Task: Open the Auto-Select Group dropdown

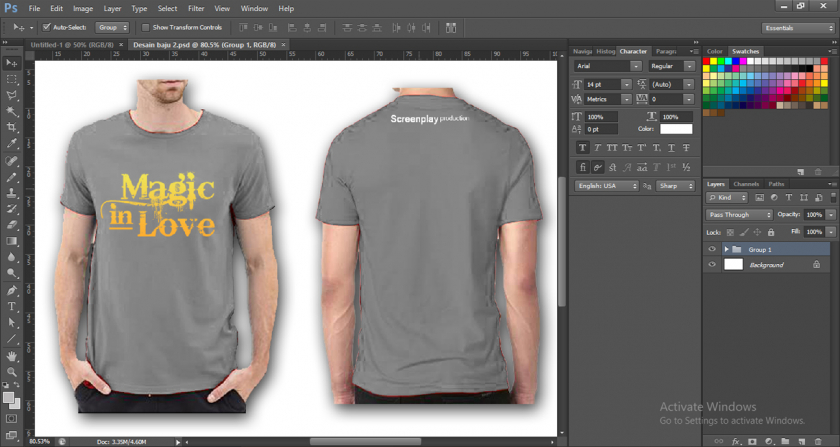Action: click(x=112, y=27)
